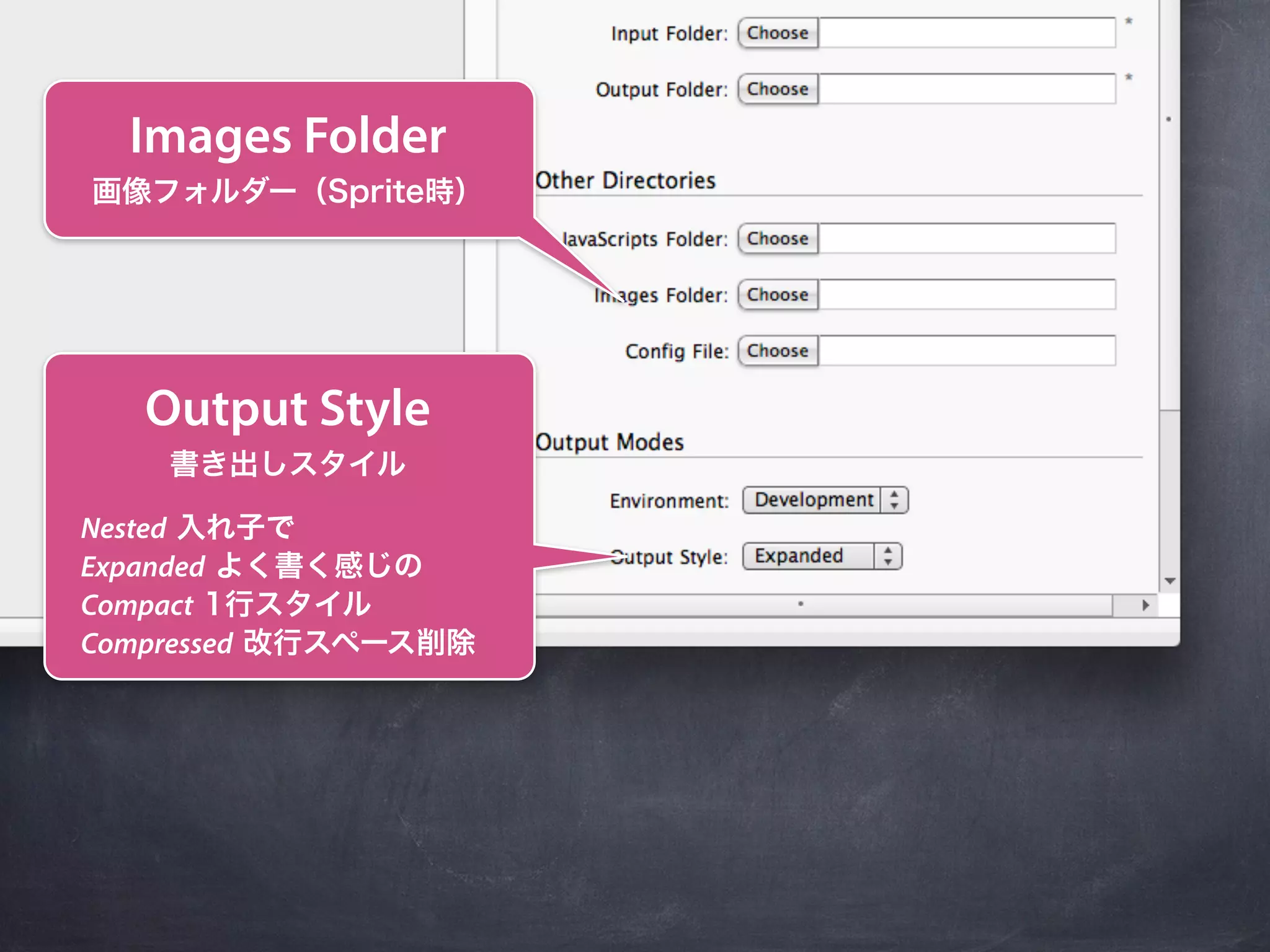Click Choose button for Input Folder
Screen dimensions: 1270x952
[x=778, y=33]
